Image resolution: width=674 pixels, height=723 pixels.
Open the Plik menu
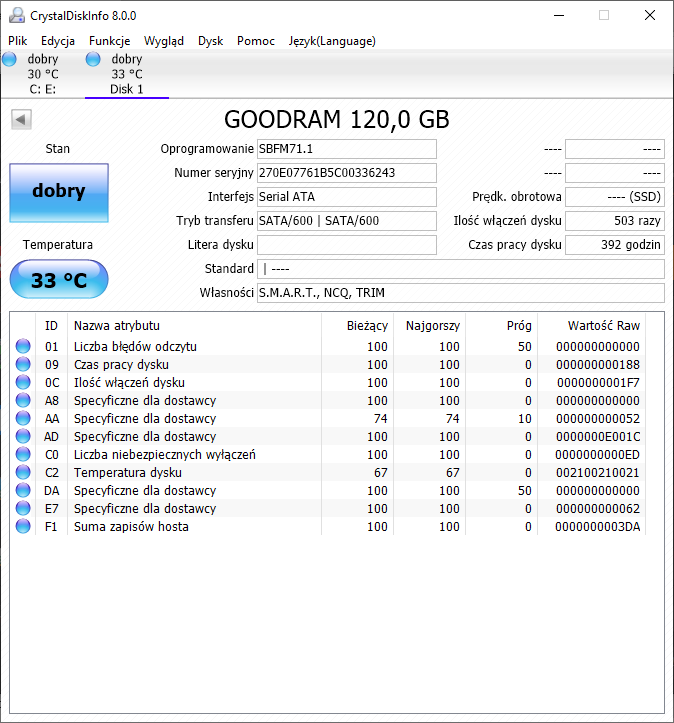18,41
